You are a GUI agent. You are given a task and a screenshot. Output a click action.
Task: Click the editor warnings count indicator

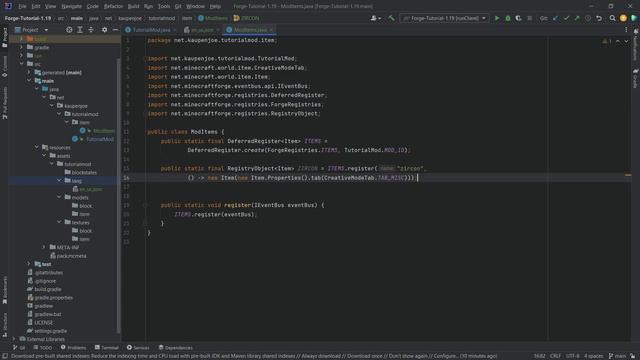[x=607, y=41]
